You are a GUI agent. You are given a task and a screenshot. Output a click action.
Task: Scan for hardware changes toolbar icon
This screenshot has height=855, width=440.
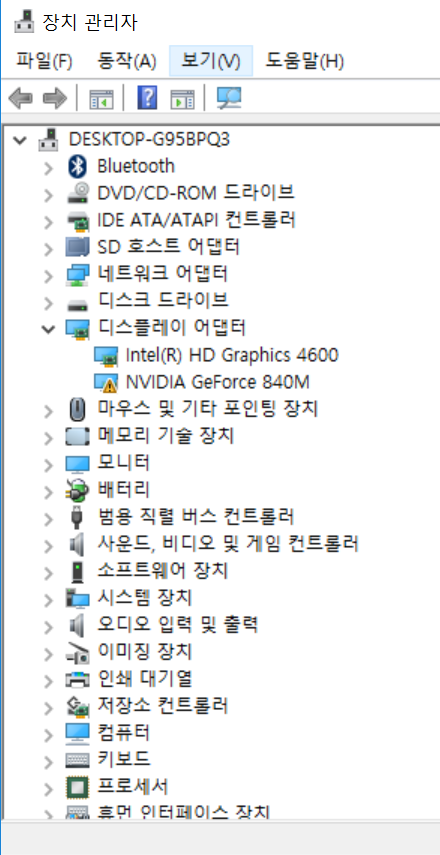click(x=229, y=98)
